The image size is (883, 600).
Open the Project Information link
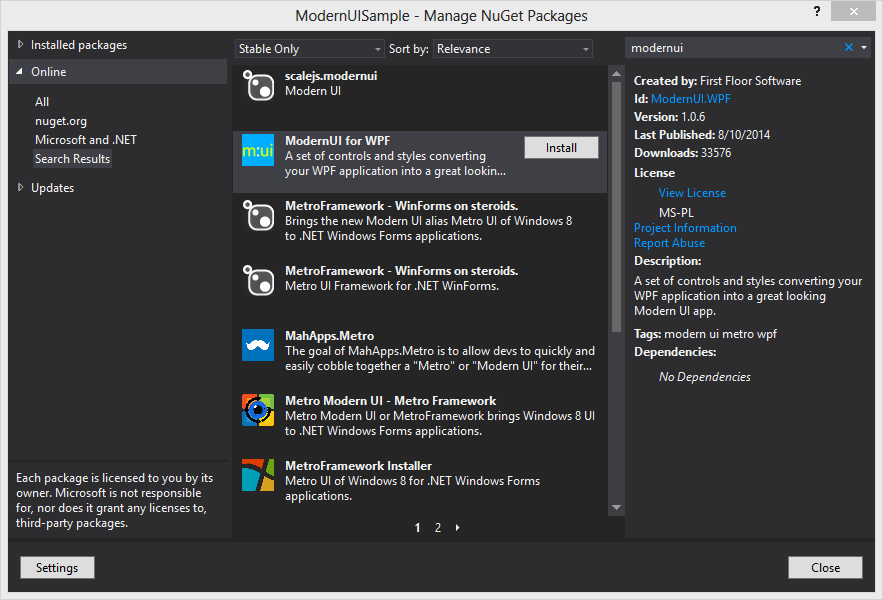point(685,228)
